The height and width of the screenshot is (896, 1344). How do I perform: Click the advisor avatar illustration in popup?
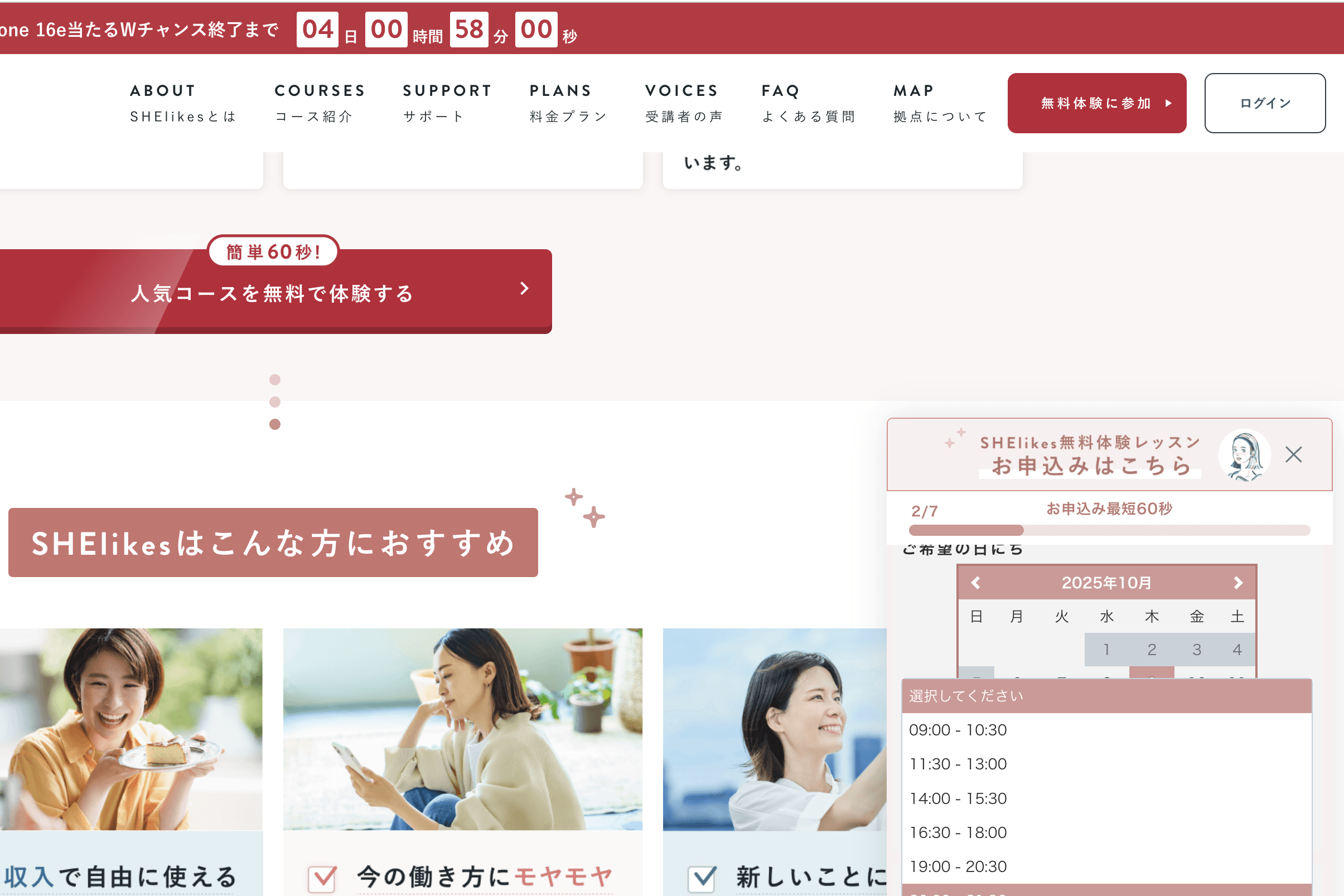tap(1244, 455)
